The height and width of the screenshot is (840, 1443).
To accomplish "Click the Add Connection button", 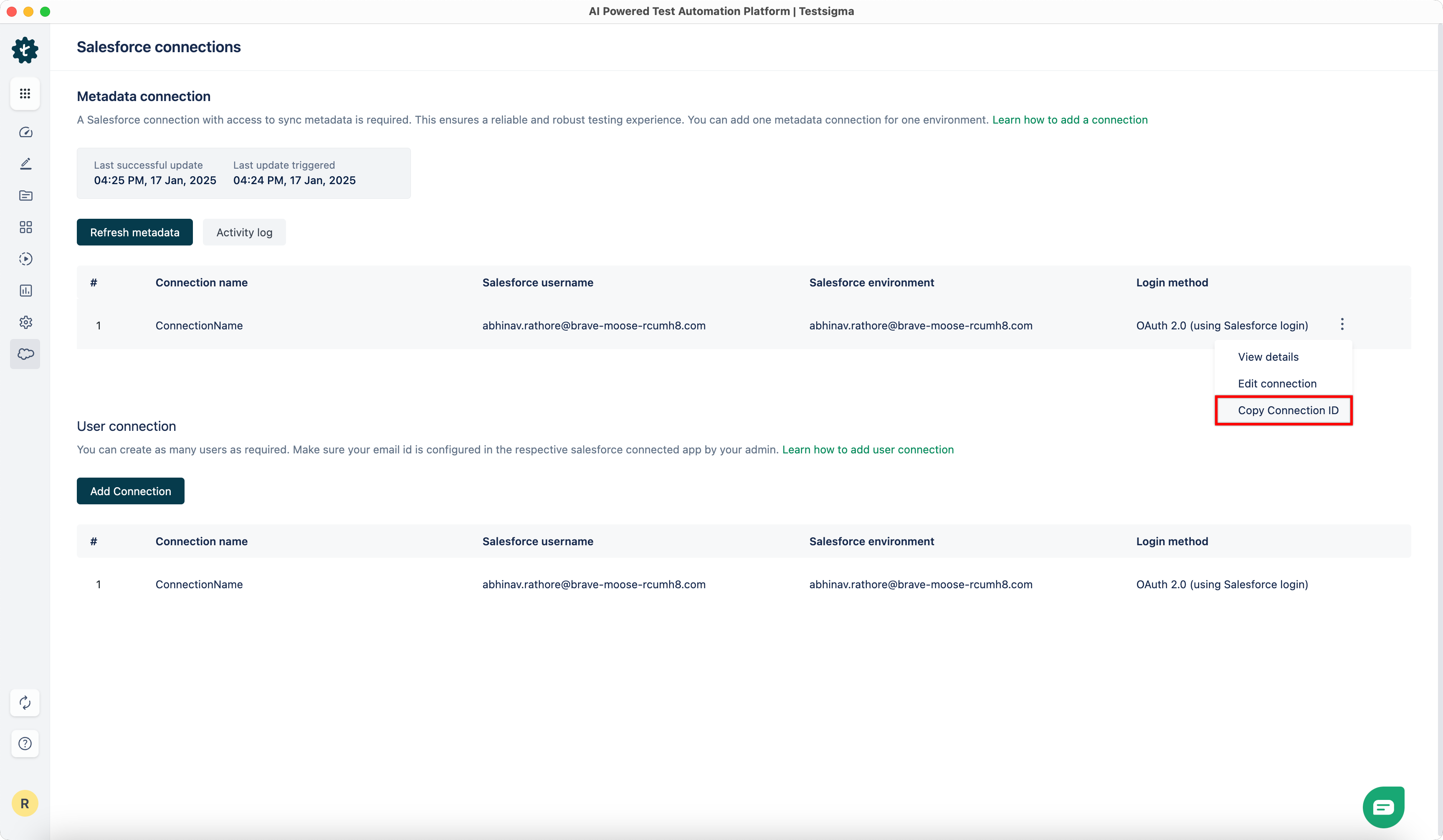I will point(130,491).
